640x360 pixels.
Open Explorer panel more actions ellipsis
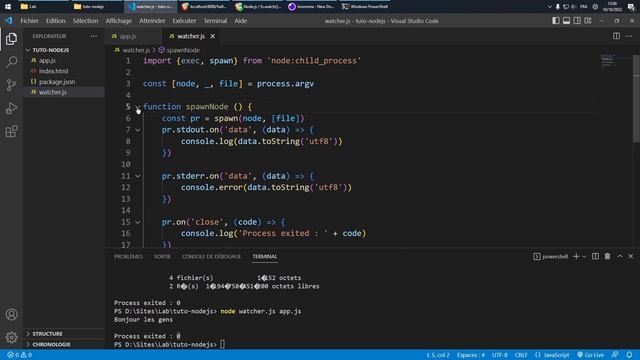(94, 36)
